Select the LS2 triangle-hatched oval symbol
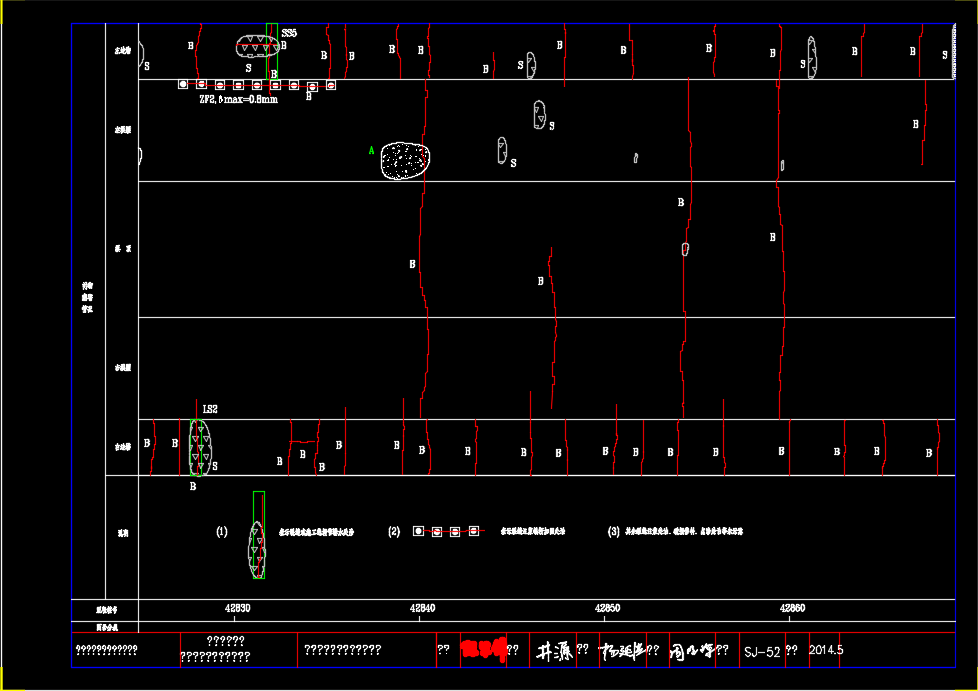Screen dimensions: 978x691 (201, 447)
